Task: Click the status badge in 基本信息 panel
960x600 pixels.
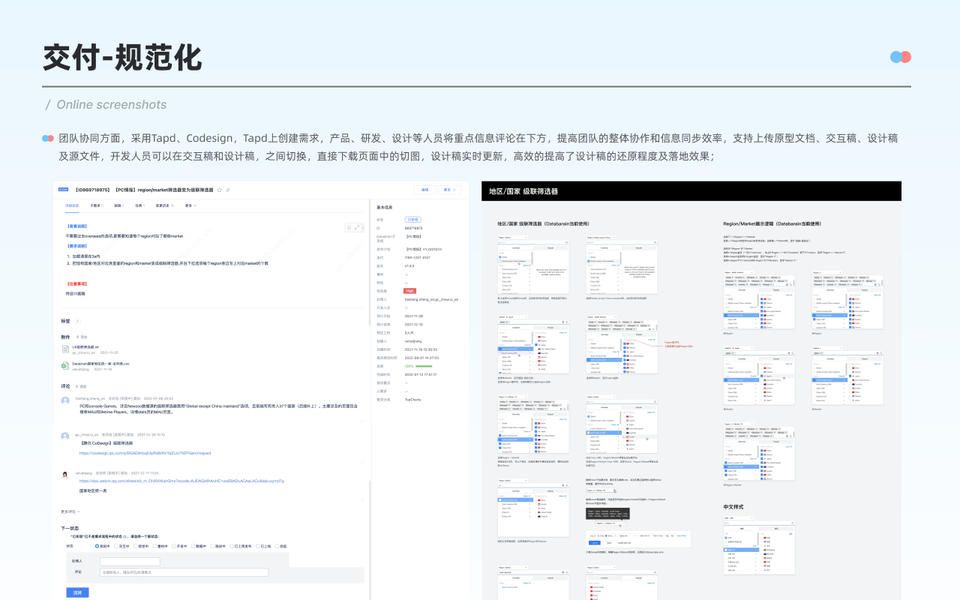Action: 413,219
